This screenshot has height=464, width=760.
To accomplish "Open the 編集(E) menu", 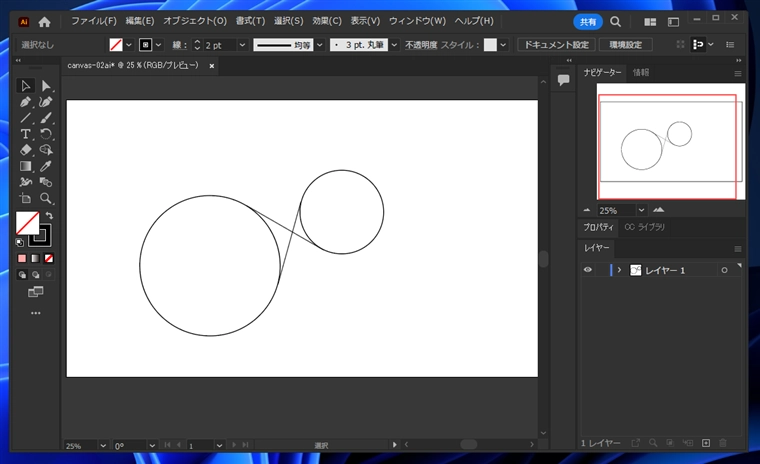I will pos(140,21).
